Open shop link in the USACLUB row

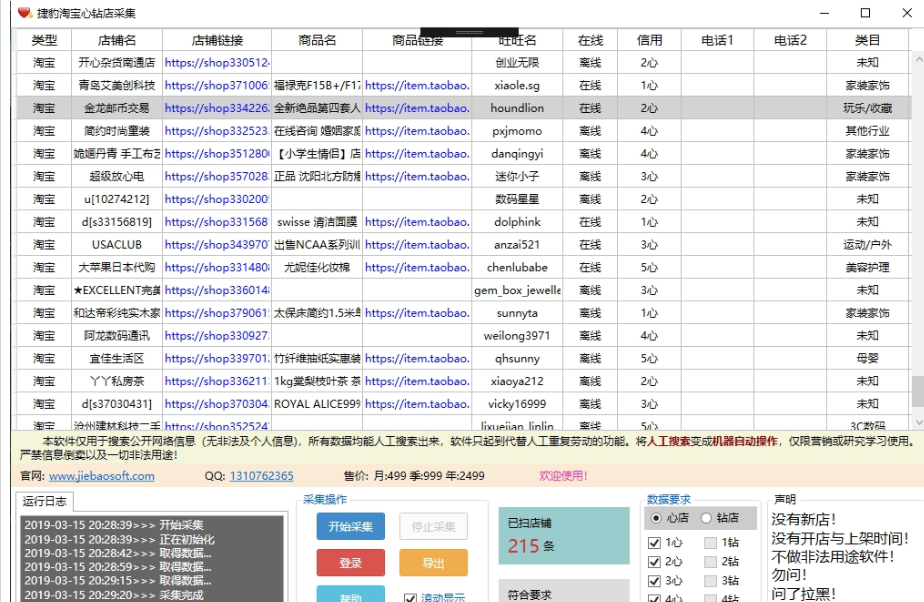[217, 245]
